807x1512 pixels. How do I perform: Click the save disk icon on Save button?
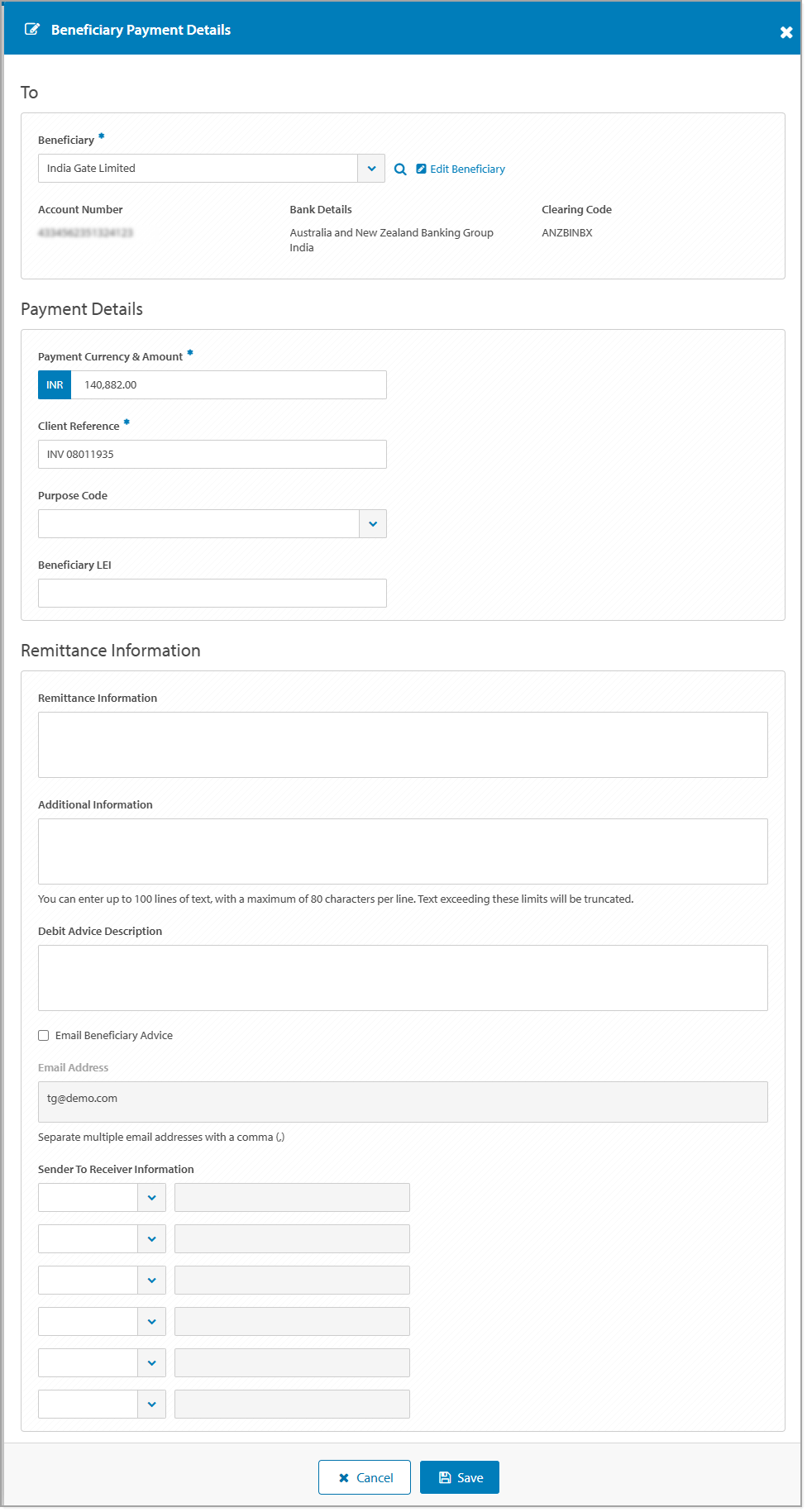click(x=445, y=1476)
